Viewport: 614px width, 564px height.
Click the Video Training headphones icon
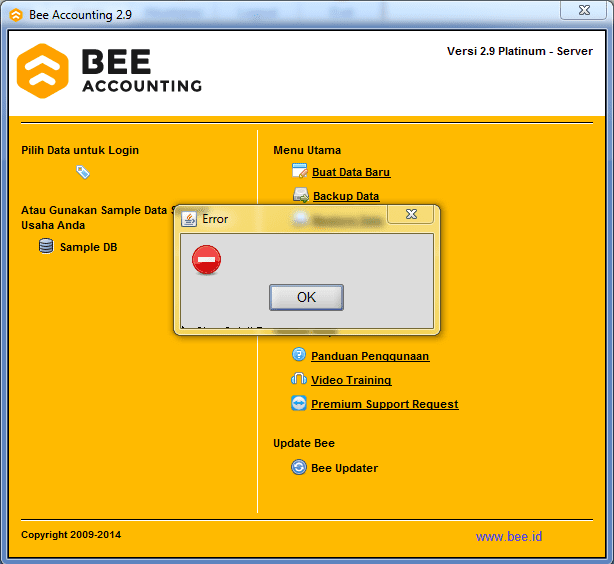point(299,379)
